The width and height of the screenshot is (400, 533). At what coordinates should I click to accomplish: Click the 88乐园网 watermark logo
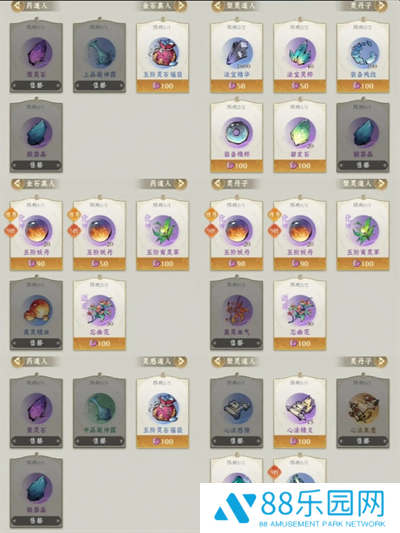pos(300,506)
